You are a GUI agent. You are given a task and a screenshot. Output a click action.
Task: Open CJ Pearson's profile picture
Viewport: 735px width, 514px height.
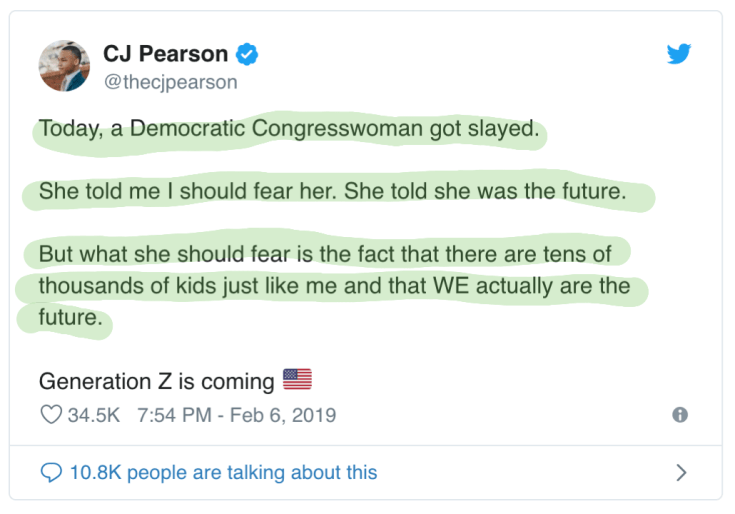65,66
